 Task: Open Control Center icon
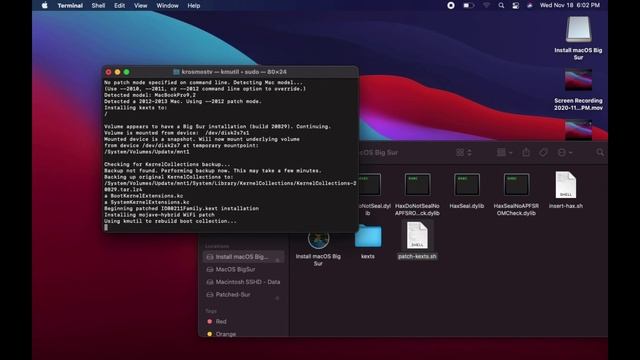[516, 5]
